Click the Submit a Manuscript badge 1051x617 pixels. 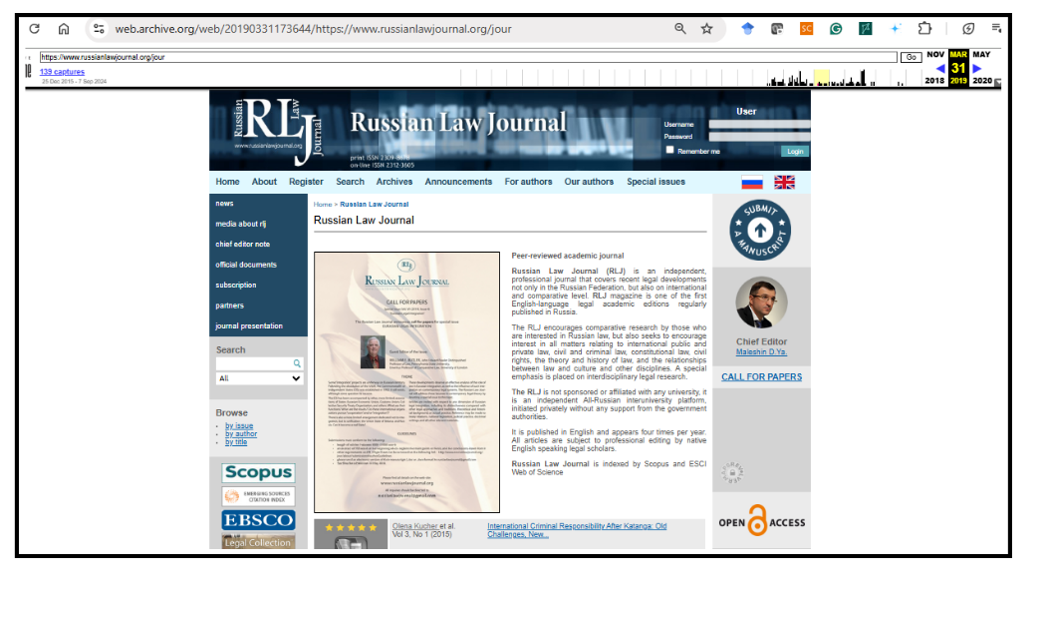[x=760, y=230]
